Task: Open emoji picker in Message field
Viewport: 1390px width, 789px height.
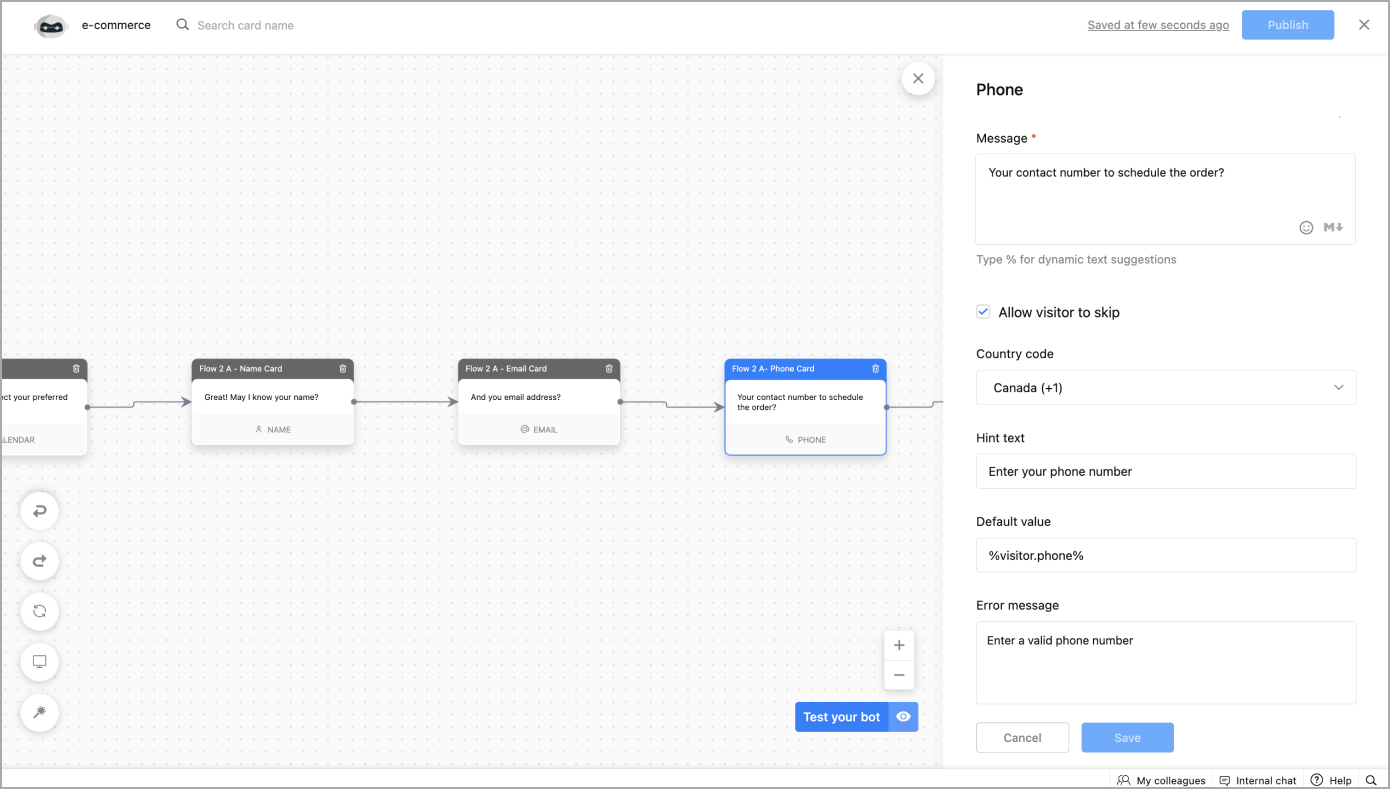Action: pos(1306,228)
